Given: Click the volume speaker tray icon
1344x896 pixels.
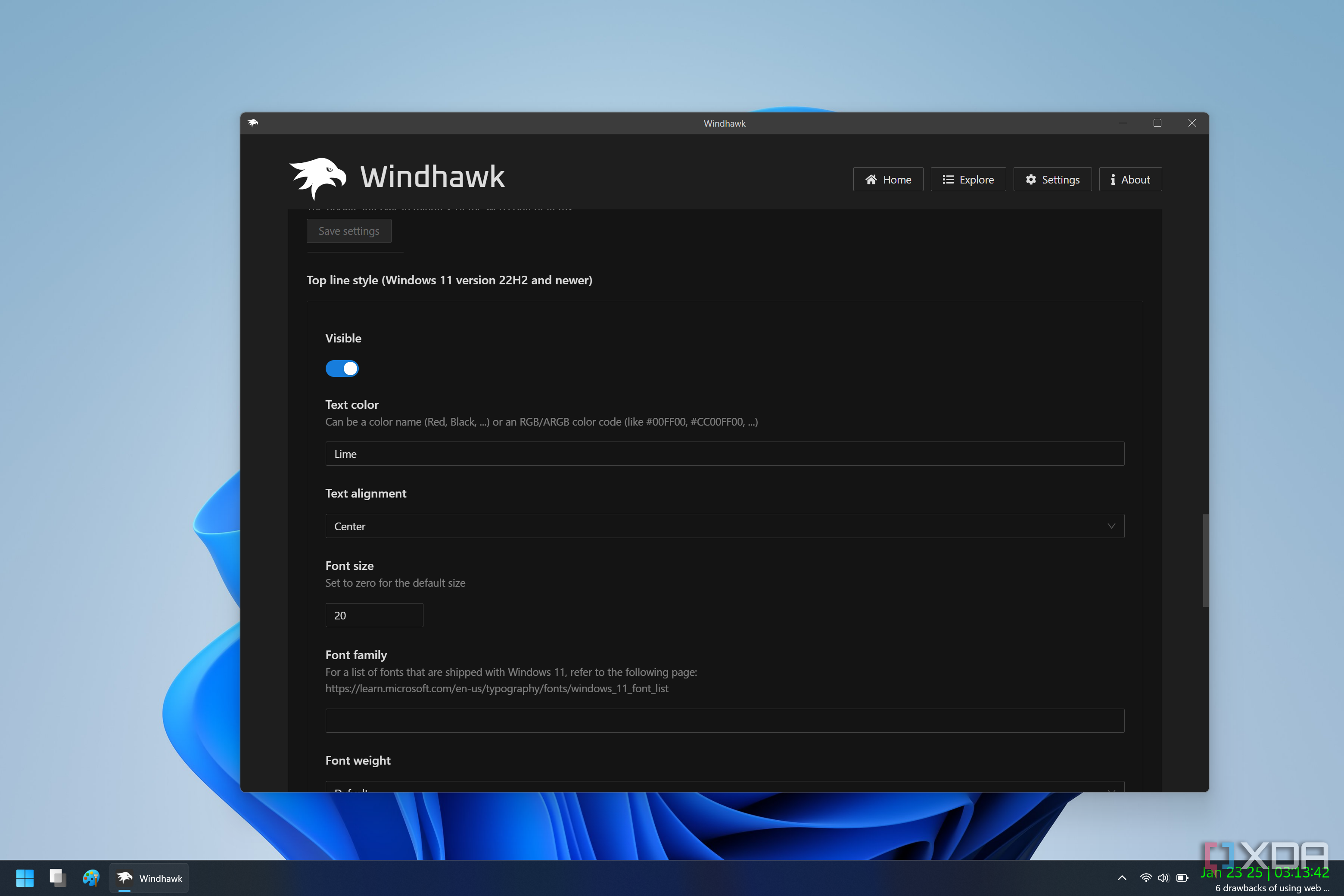Looking at the screenshot, I should tap(1164, 878).
